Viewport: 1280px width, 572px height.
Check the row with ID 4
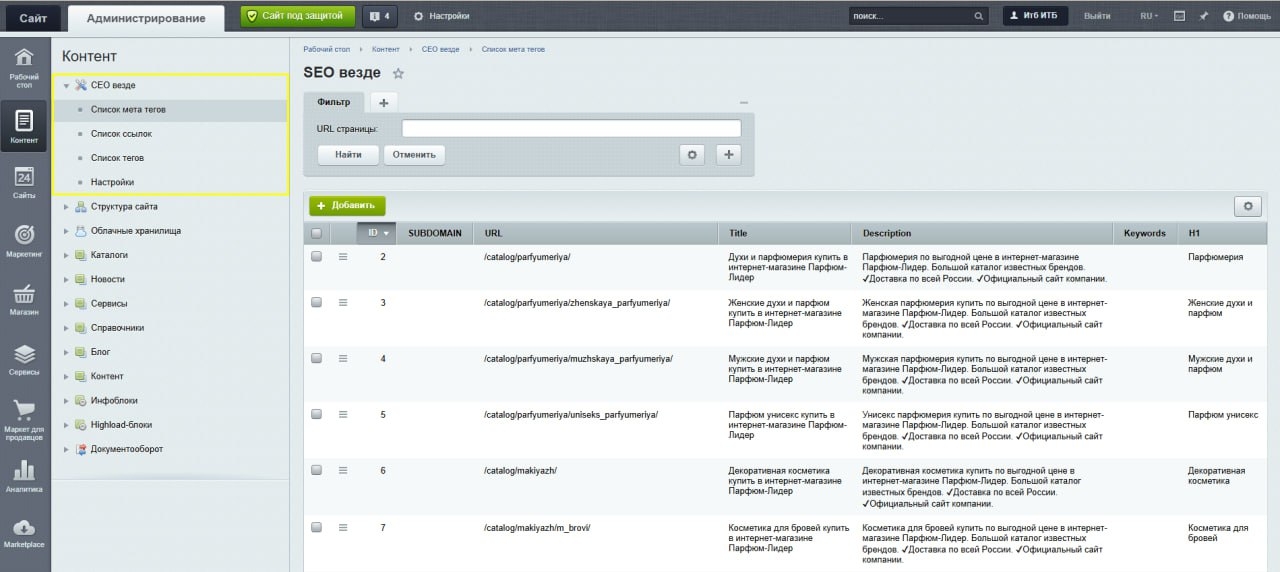tap(317, 358)
